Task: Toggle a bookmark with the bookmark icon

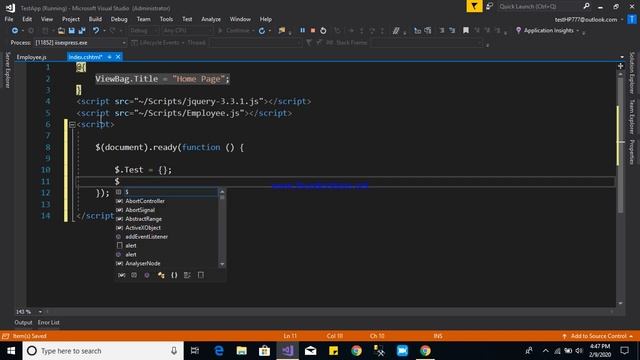Action: pyautogui.click(x=466, y=31)
